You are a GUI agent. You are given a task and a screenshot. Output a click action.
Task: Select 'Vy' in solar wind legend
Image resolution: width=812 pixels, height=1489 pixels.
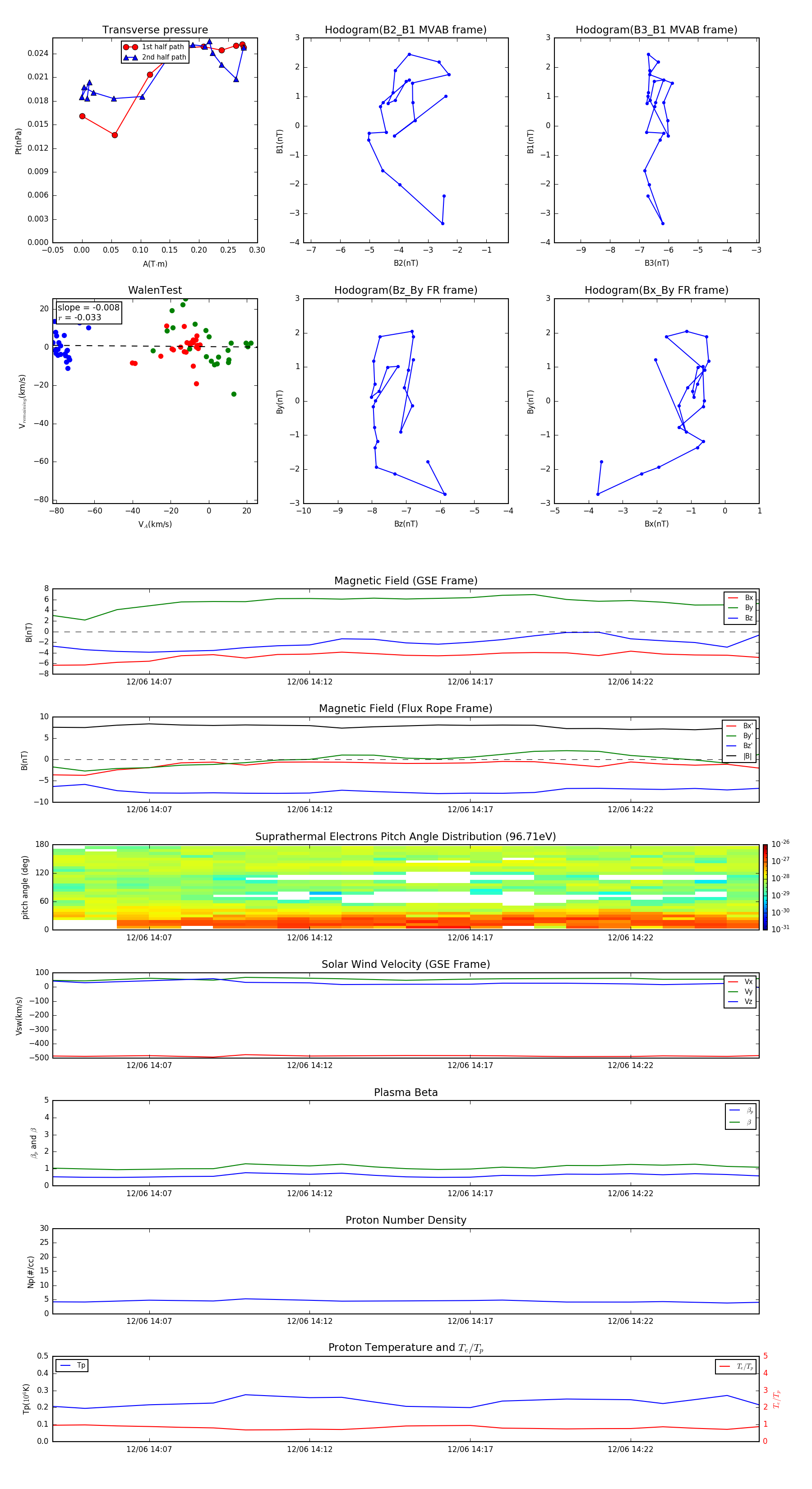click(x=740, y=991)
